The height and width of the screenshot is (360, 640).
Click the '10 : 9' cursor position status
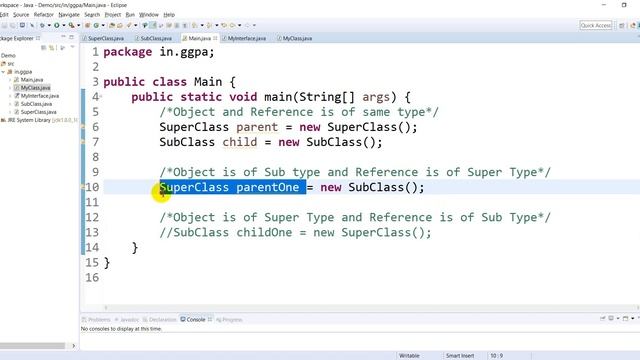tap(496, 356)
